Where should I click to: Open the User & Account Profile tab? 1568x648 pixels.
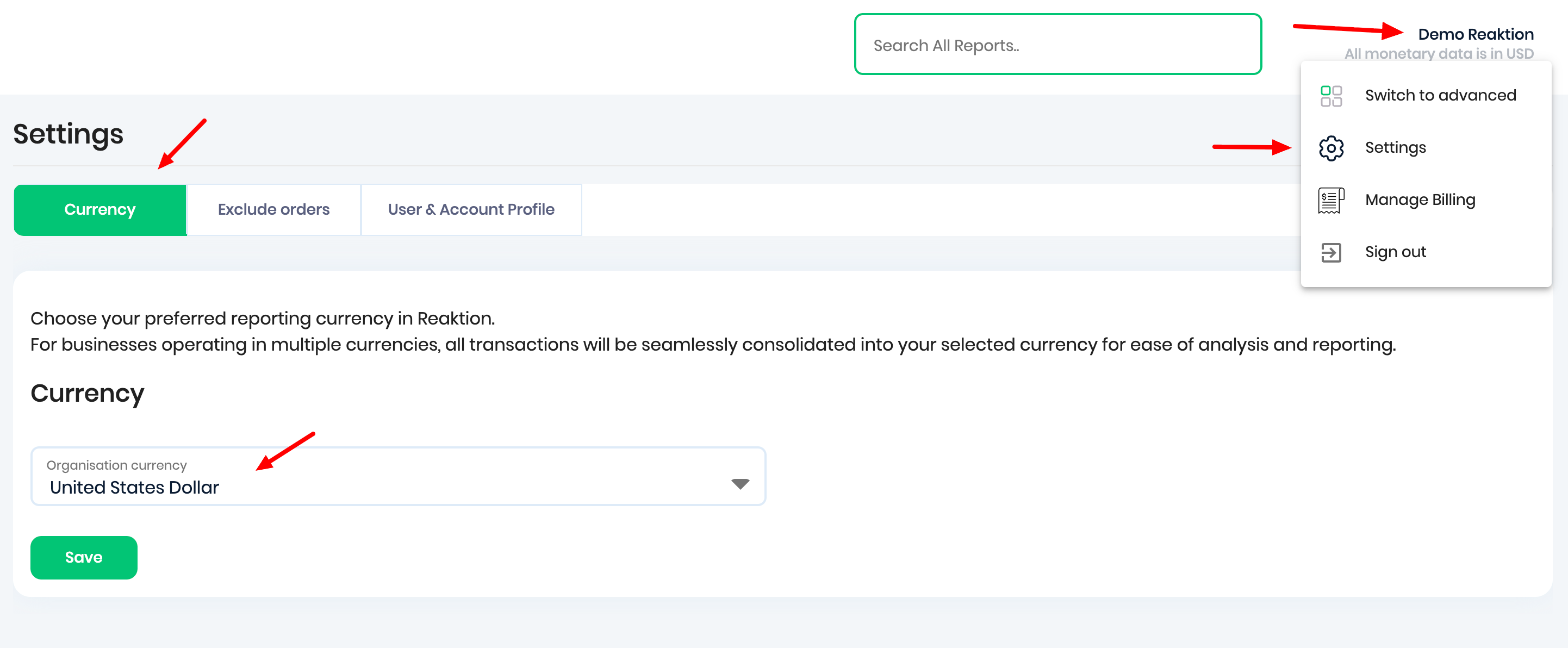(x=470, y=210)
